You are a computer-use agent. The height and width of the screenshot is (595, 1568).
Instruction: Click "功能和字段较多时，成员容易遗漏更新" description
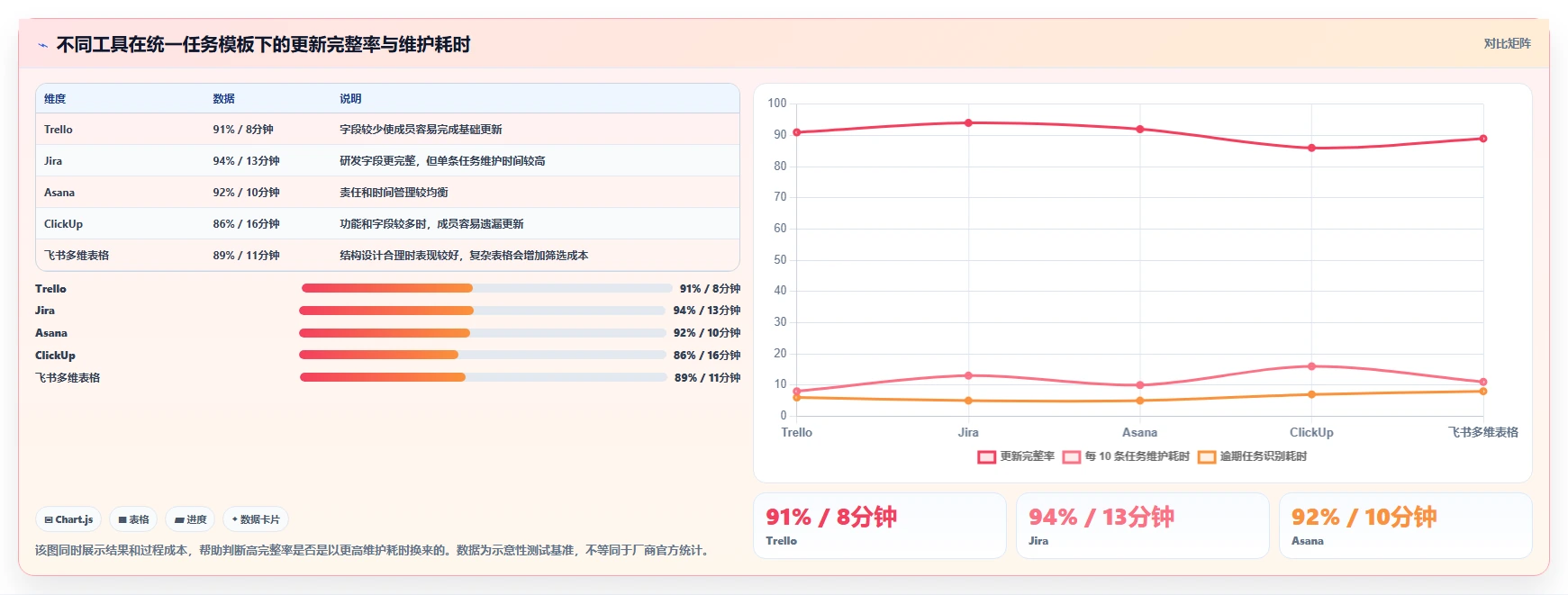pos(431,224)
